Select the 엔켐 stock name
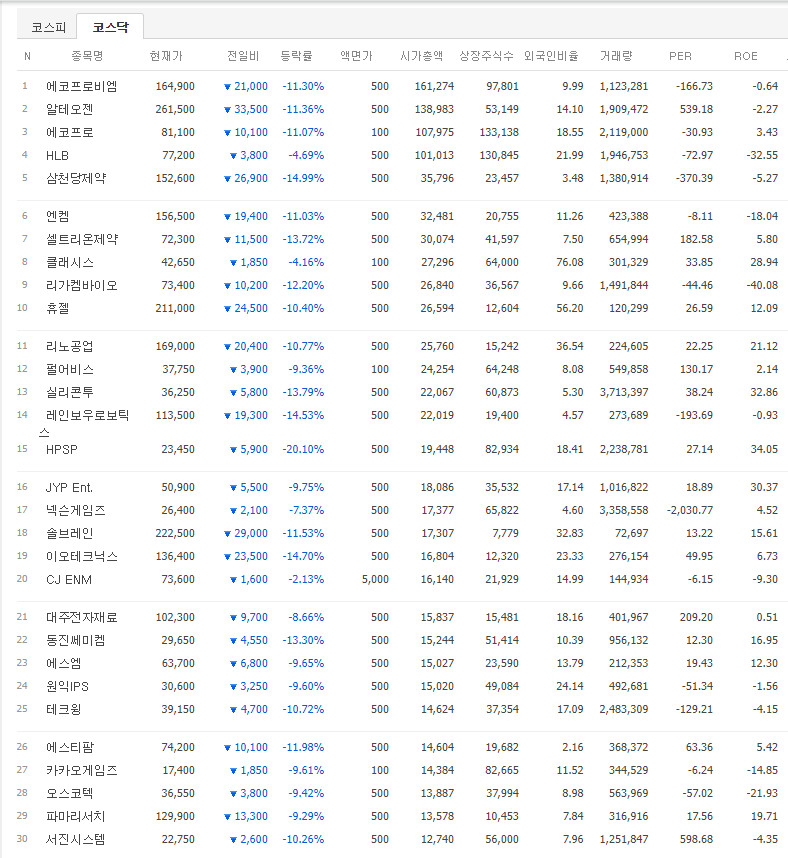Screen dimensions: 788x858 [57, 217]
